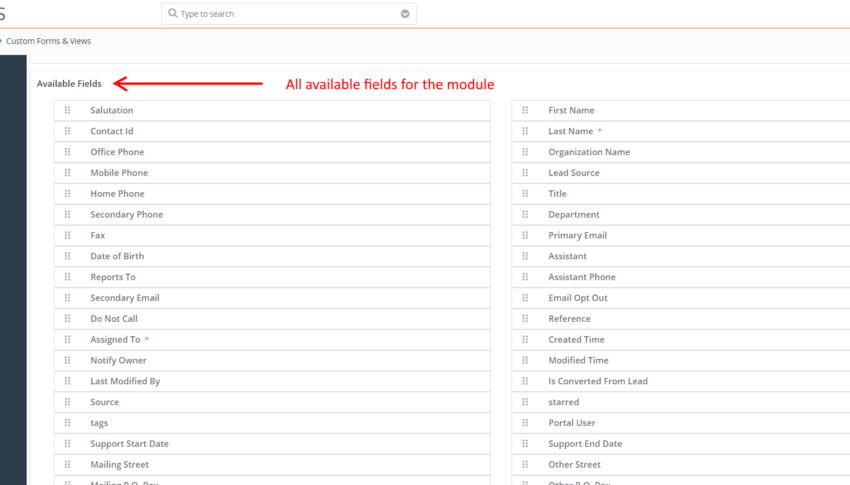Screen dimensions: 850x485
Task: Select the starred field label
Action: [564, 402]
